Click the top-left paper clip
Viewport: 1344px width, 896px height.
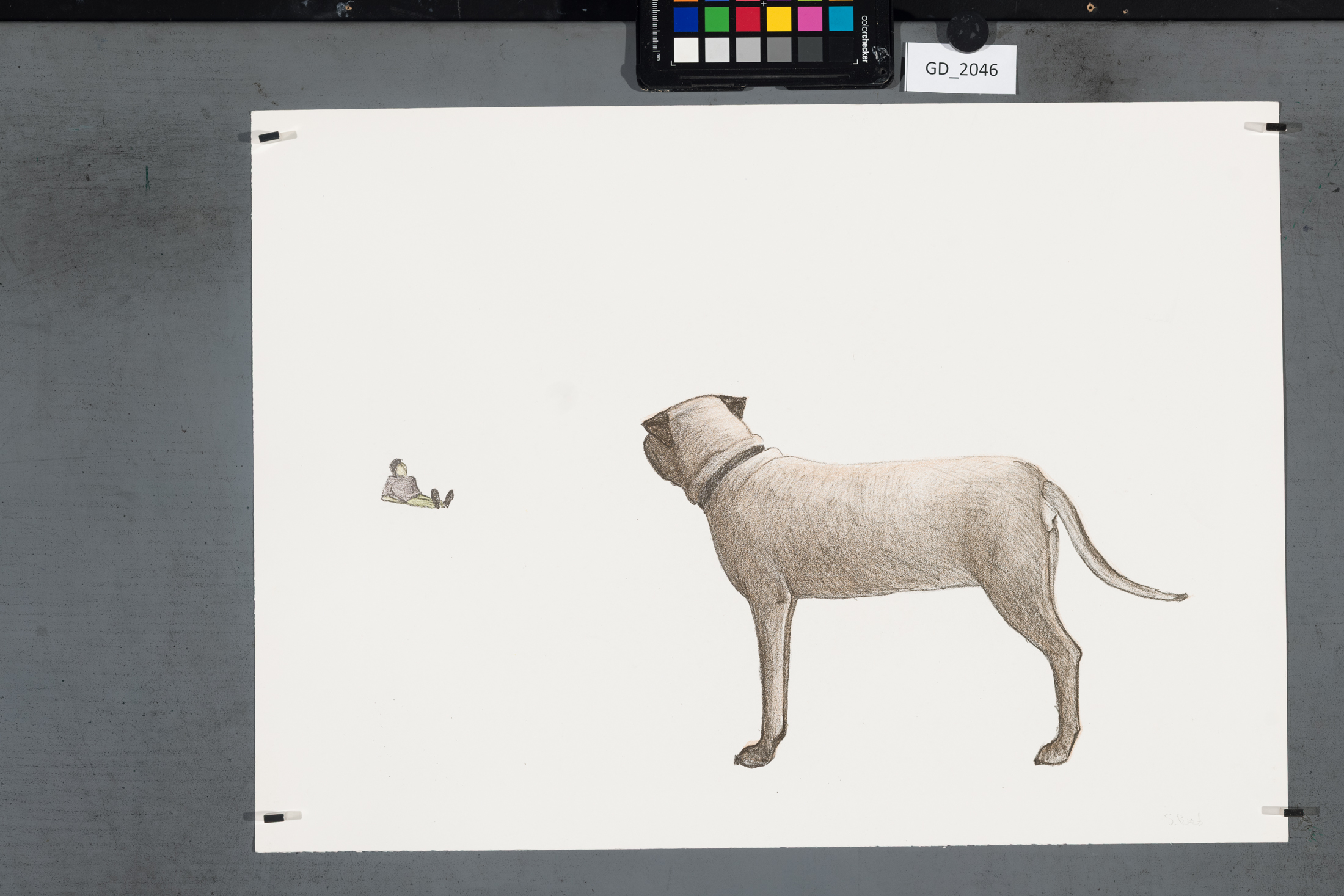(269, 137)
